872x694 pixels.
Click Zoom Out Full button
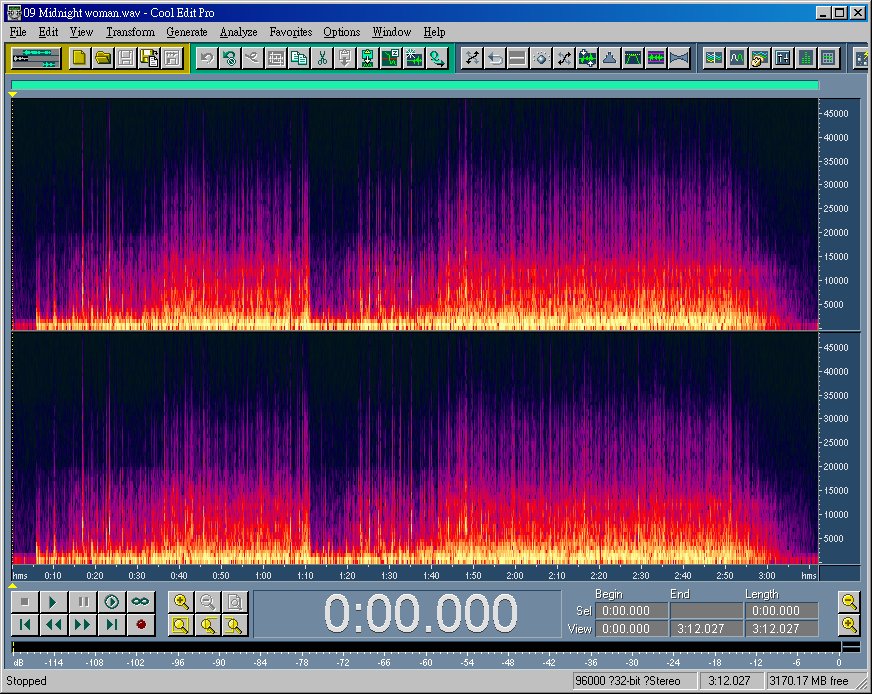[x=235, y=602]
